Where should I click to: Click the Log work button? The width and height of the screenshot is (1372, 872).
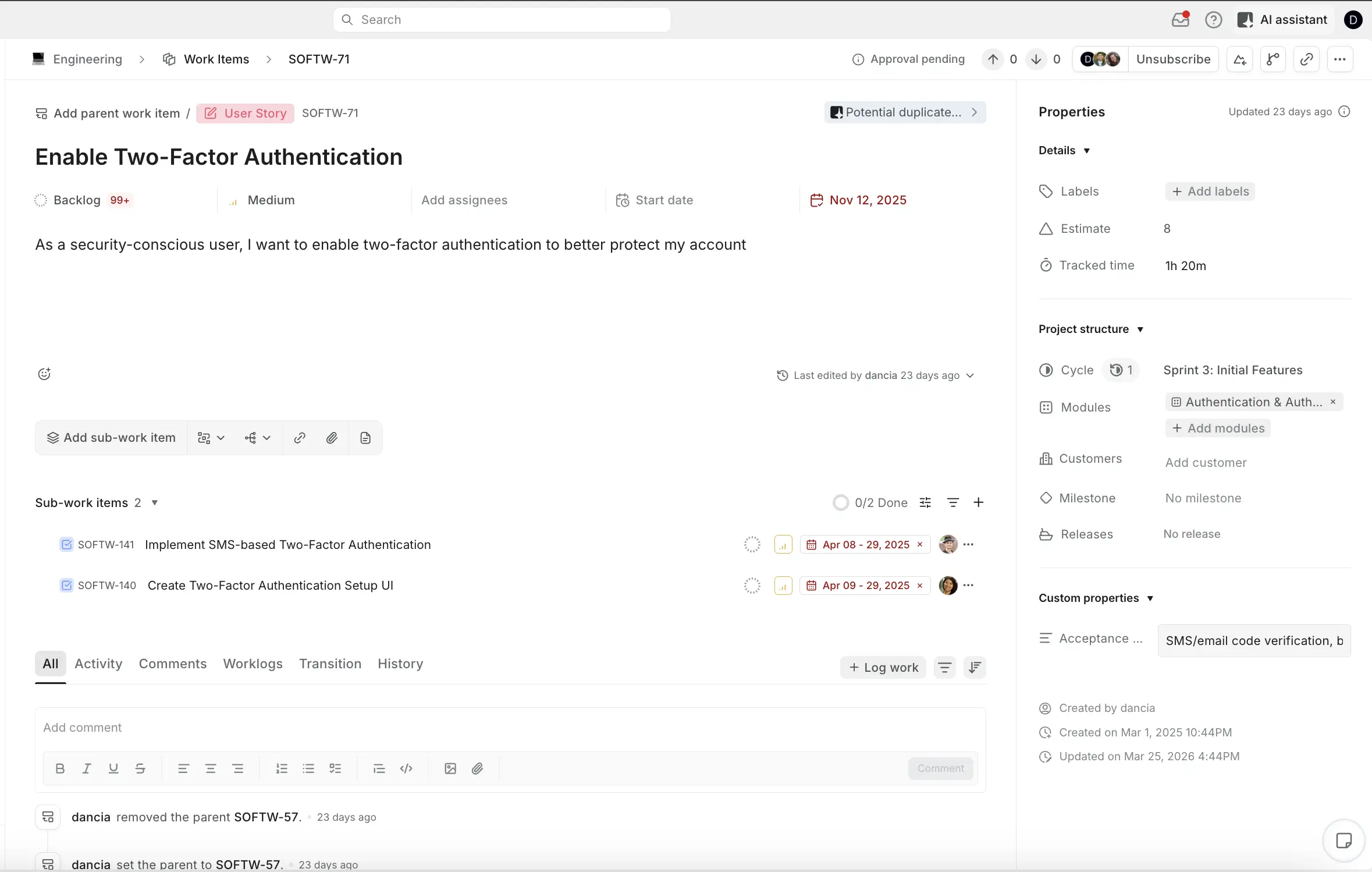(883, 668)
